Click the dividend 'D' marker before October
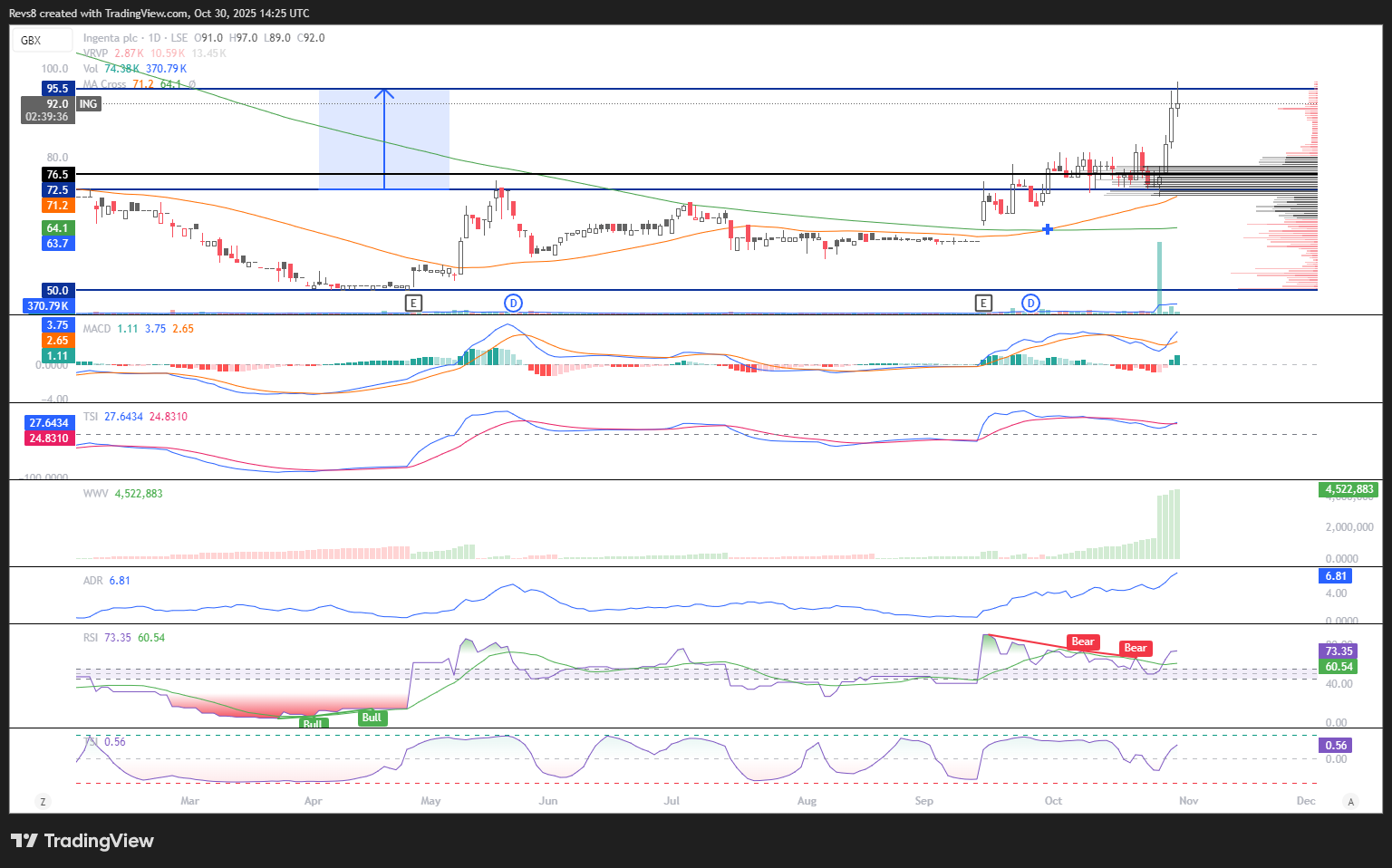 click(x=1030, y=303)
